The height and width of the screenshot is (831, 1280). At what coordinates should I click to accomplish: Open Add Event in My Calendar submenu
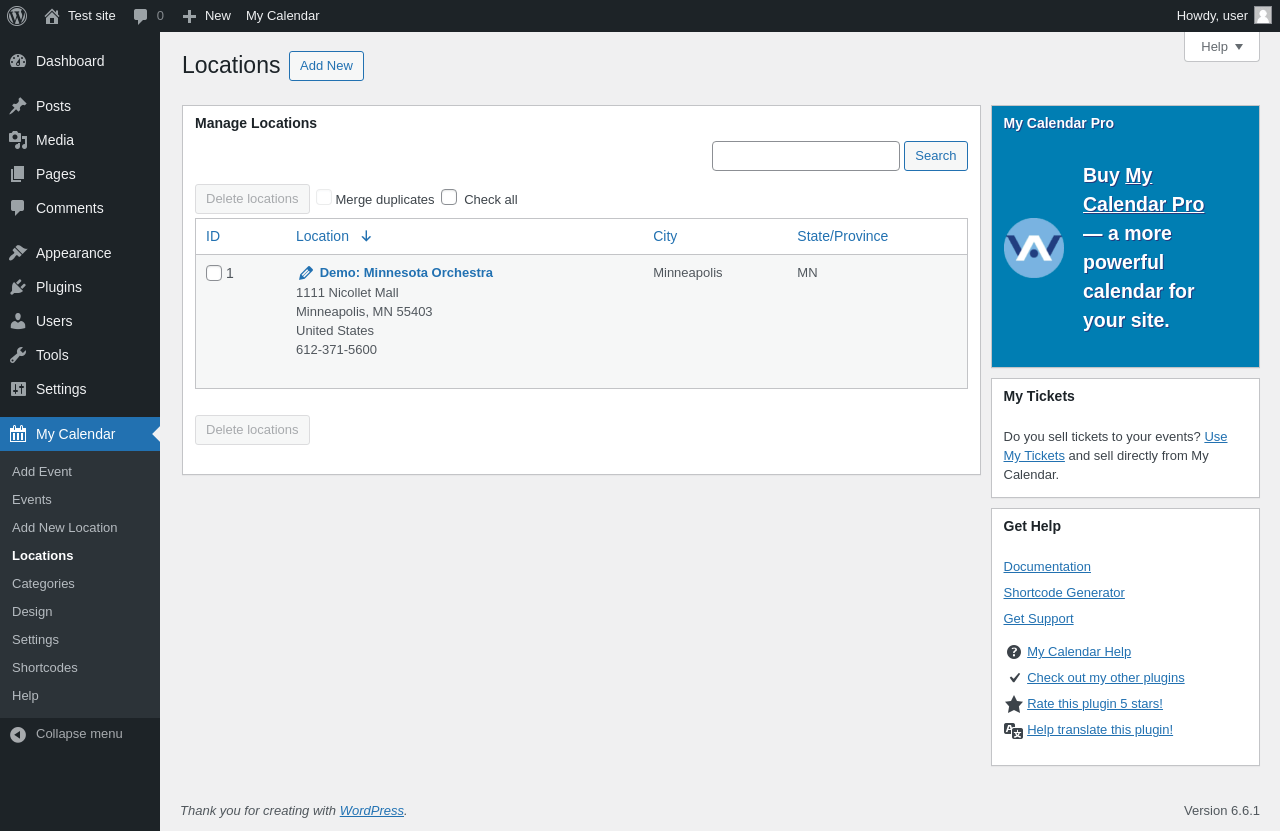pos(42,471)
